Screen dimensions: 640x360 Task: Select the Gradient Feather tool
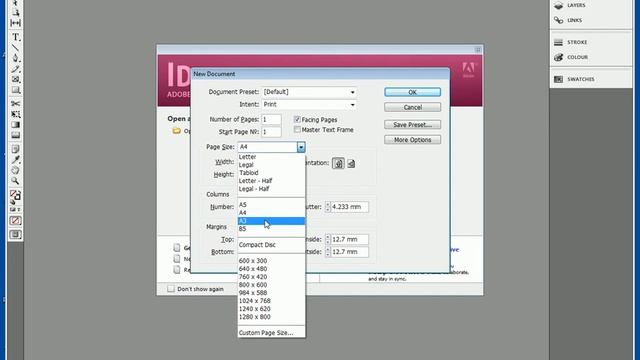pos(16,135)
